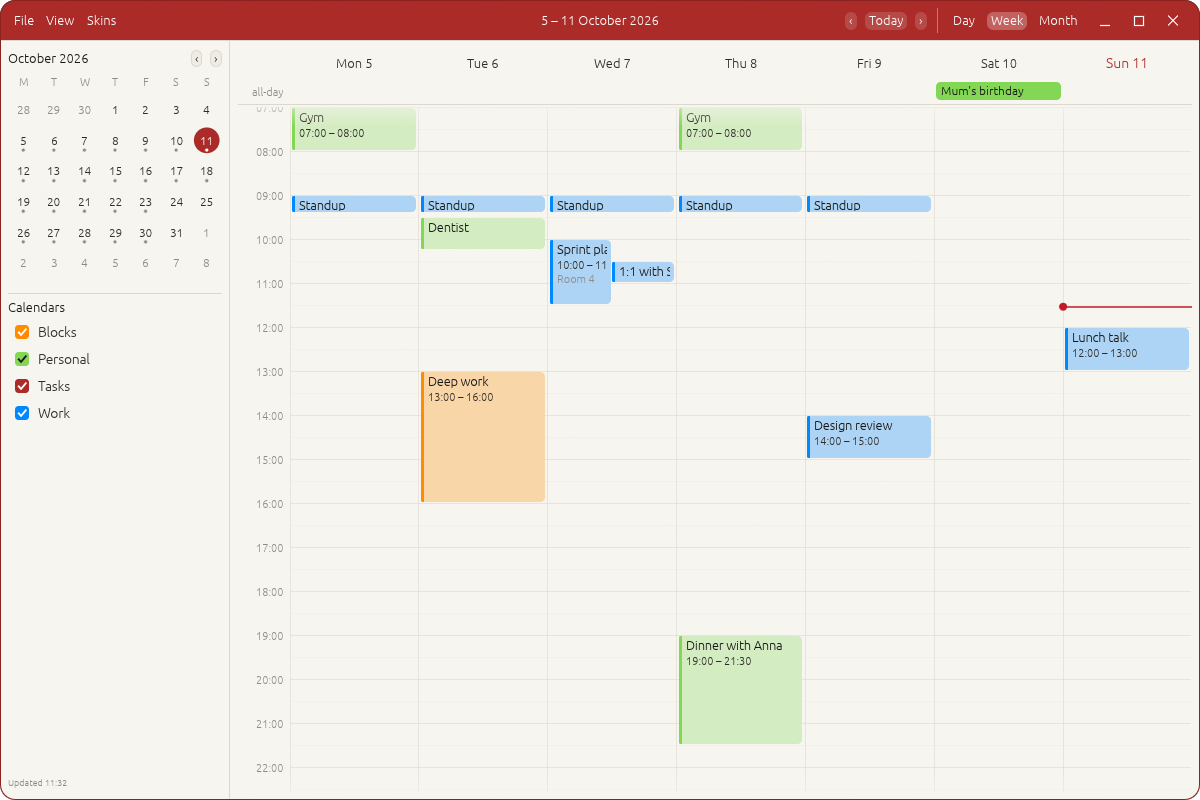Select October 12 in mini calendar
Image resolution: width=1200 pixels, height=800 pixels.
(x=24, y=172)
